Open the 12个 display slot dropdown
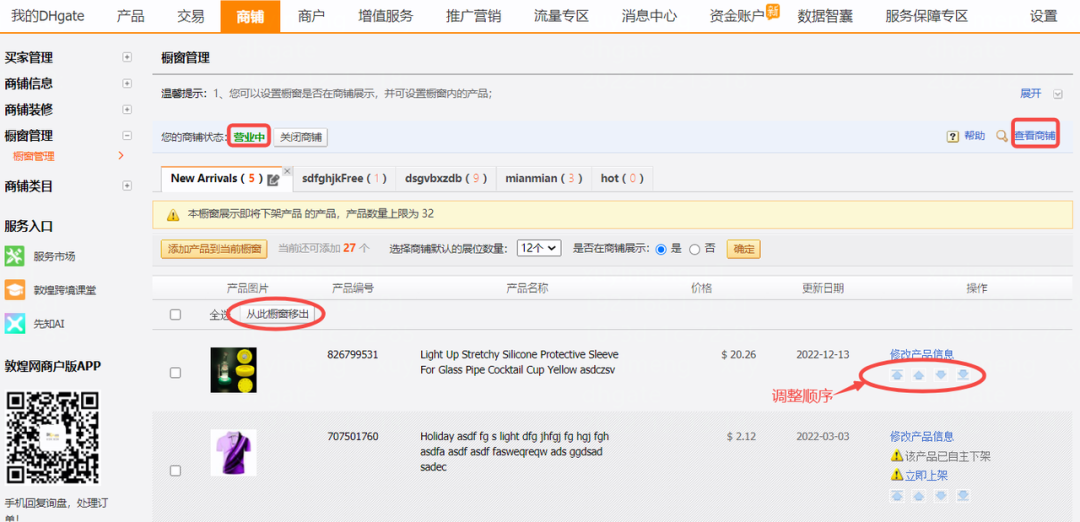Image resolution: width=1080 pixels, height=522 pixels. [x=540, y=249]
